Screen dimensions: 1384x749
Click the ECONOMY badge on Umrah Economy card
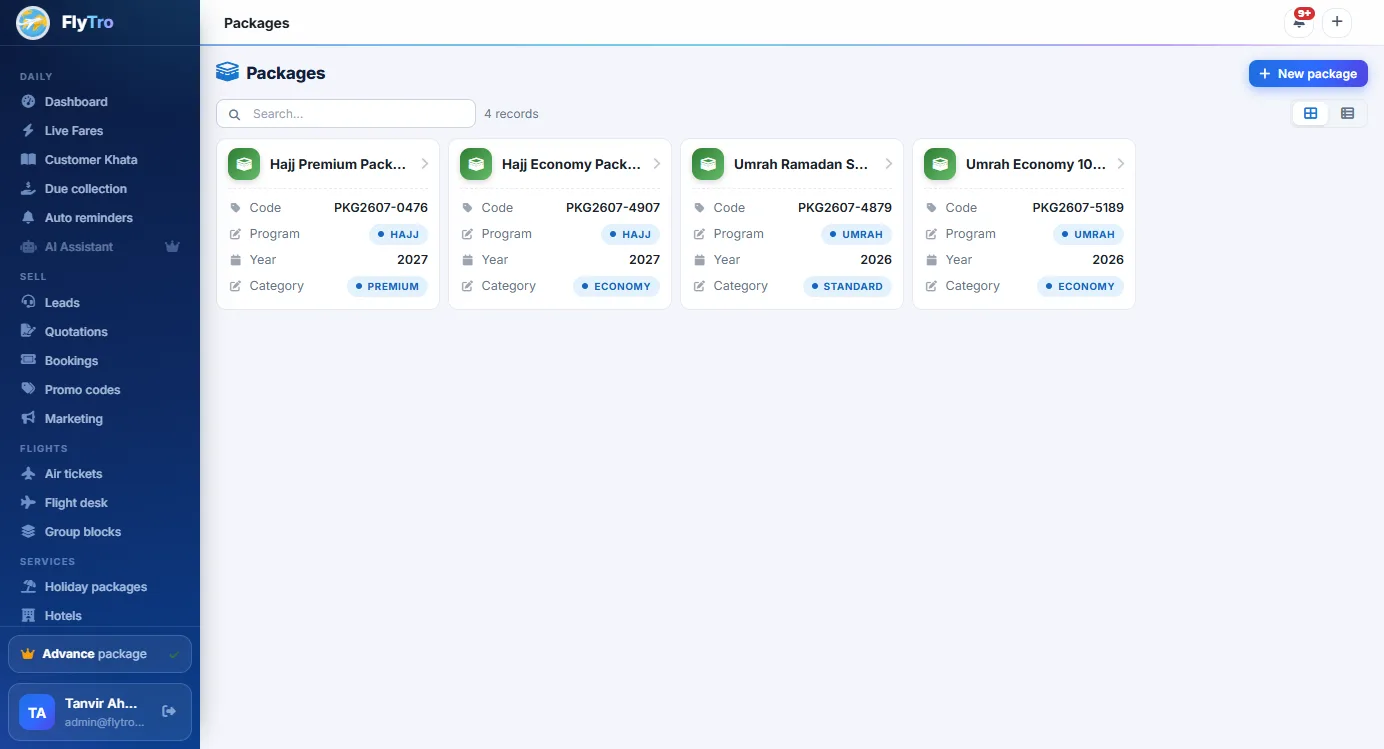pyautogui.click(x=1080, y=286)
